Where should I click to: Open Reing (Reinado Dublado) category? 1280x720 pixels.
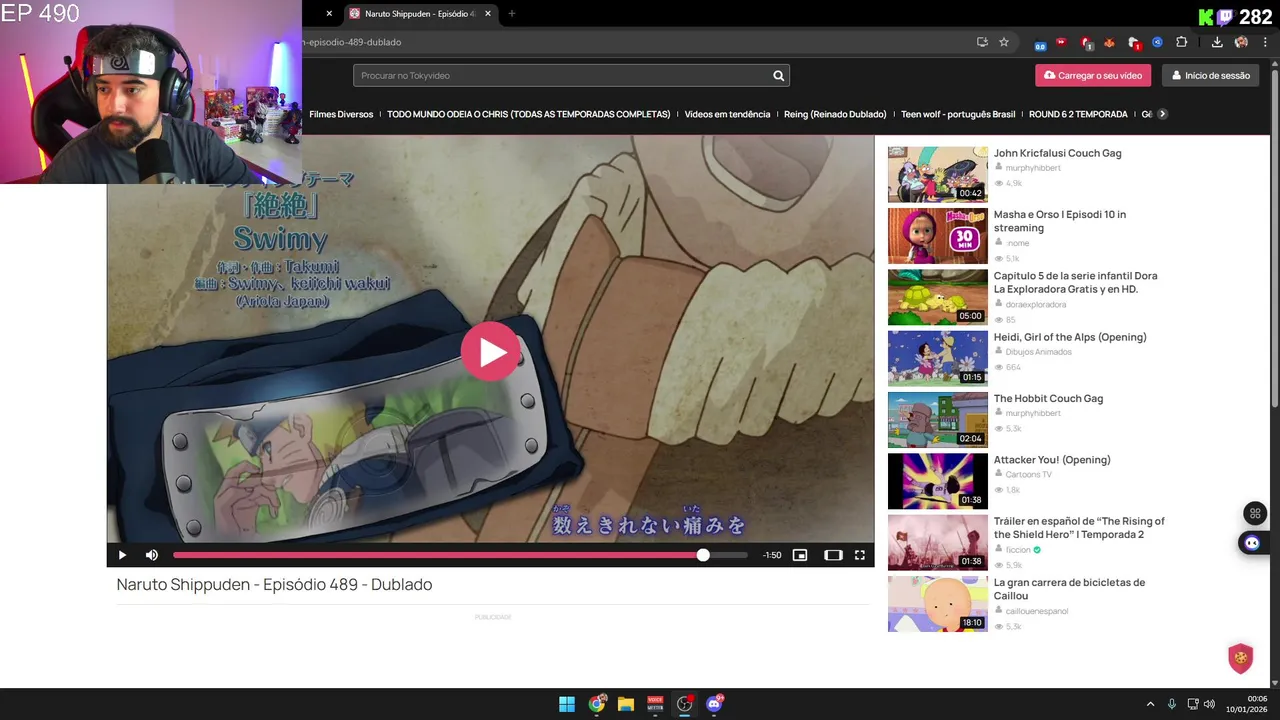pos(835,114)
